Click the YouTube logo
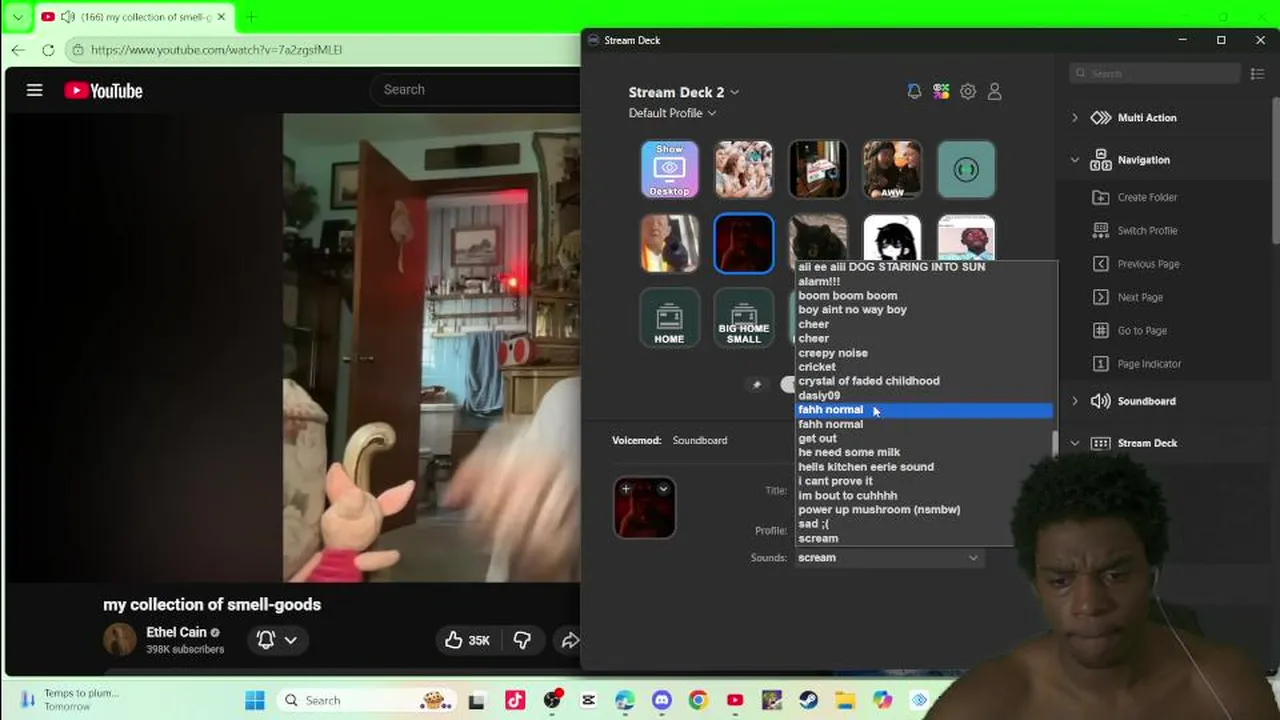 click(104, 90)
